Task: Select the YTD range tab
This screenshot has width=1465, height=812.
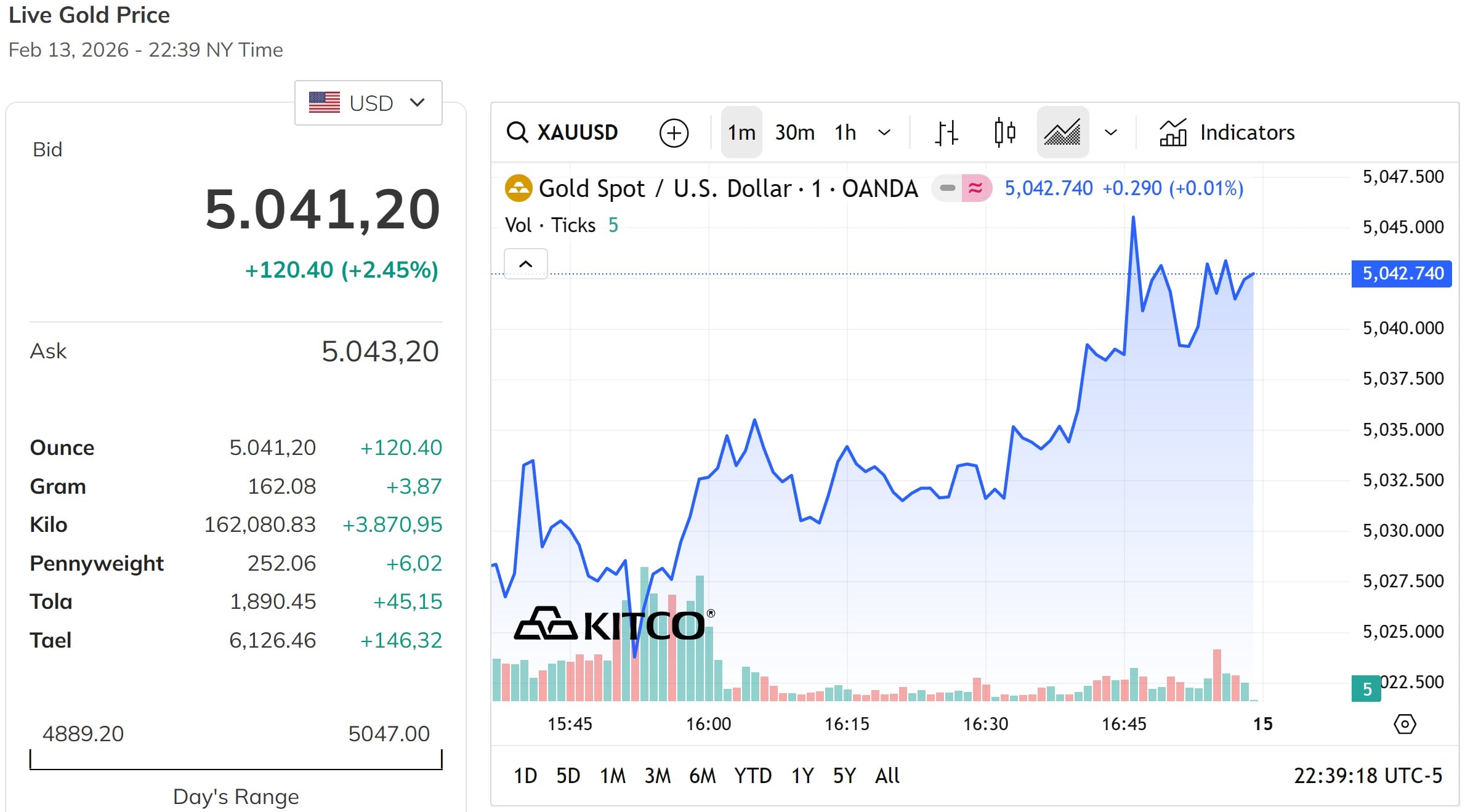Action: 753,776
